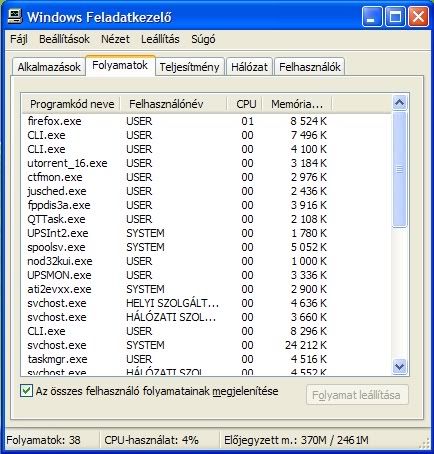Image resolution: width=434 pixels, height=454 pixels.
Task: Select the Folyamatok tab
Action: click(x=120, y=65)
